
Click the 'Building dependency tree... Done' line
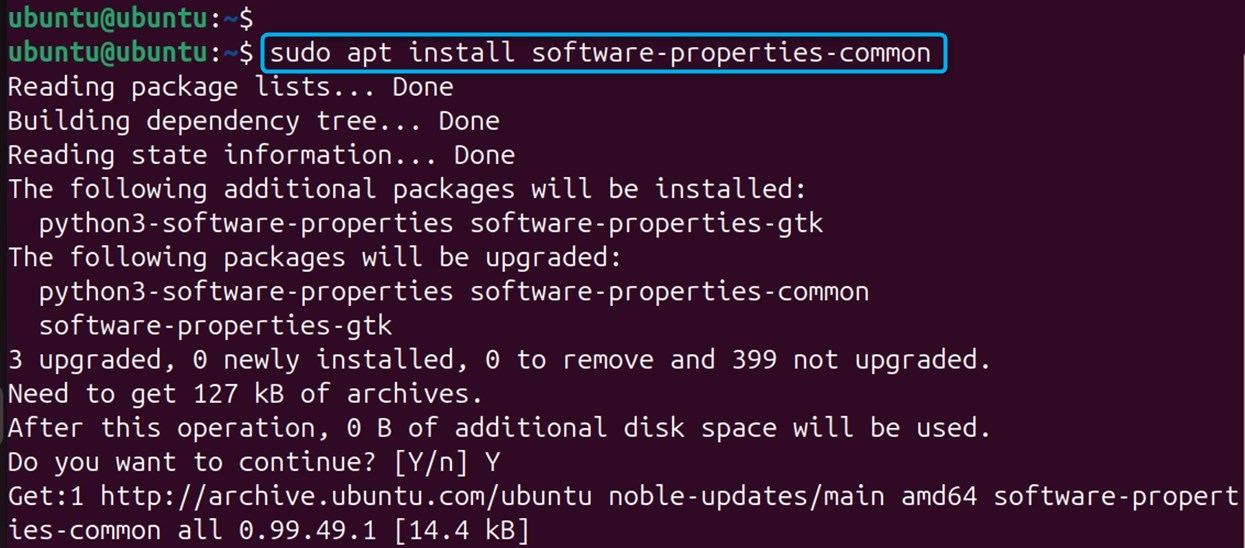[253, 122]
